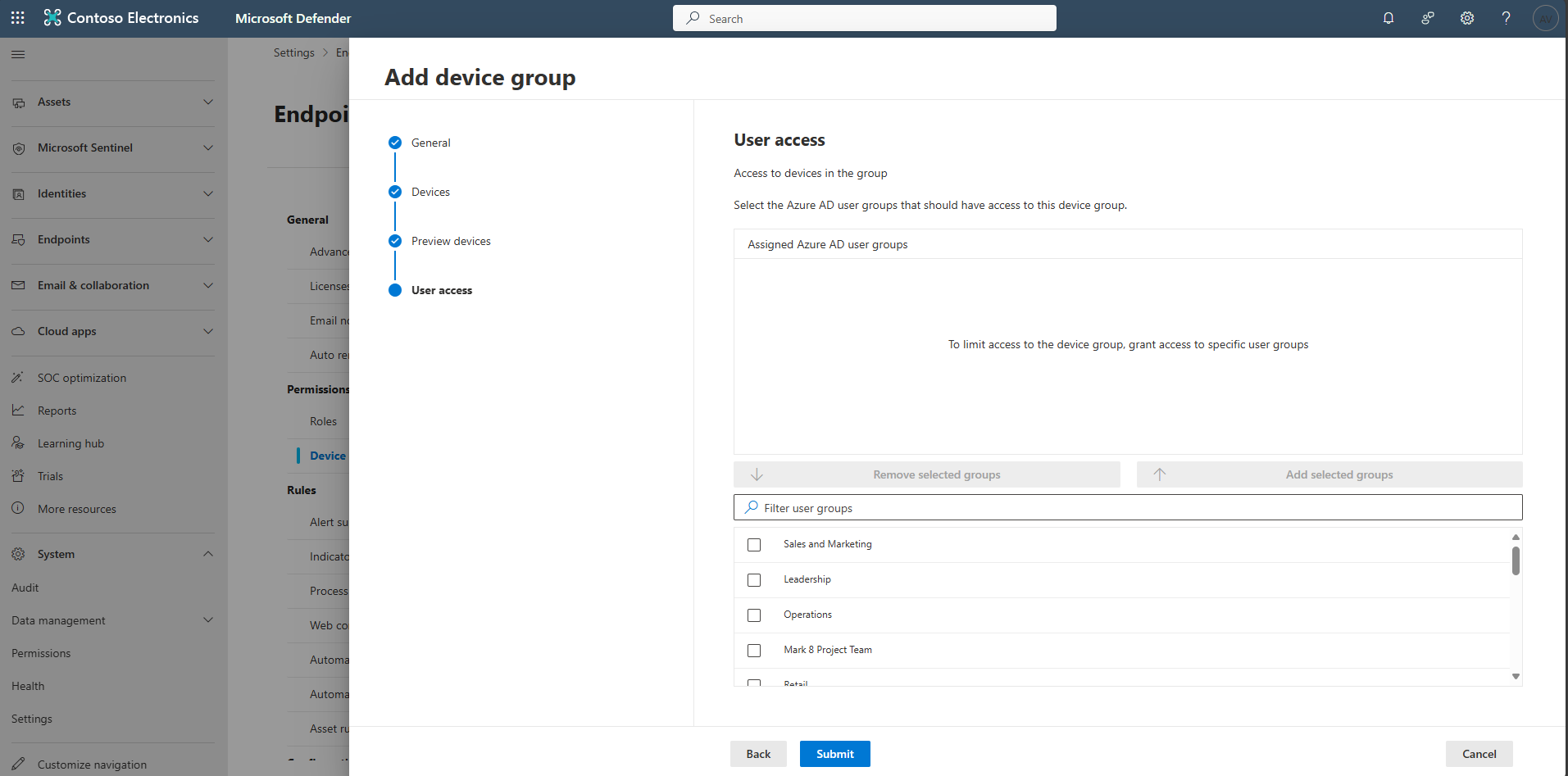Expand the Cloud apps chevron
Image resolution: width=1568 pixels, height=776 pixels.
click(208, 332)
